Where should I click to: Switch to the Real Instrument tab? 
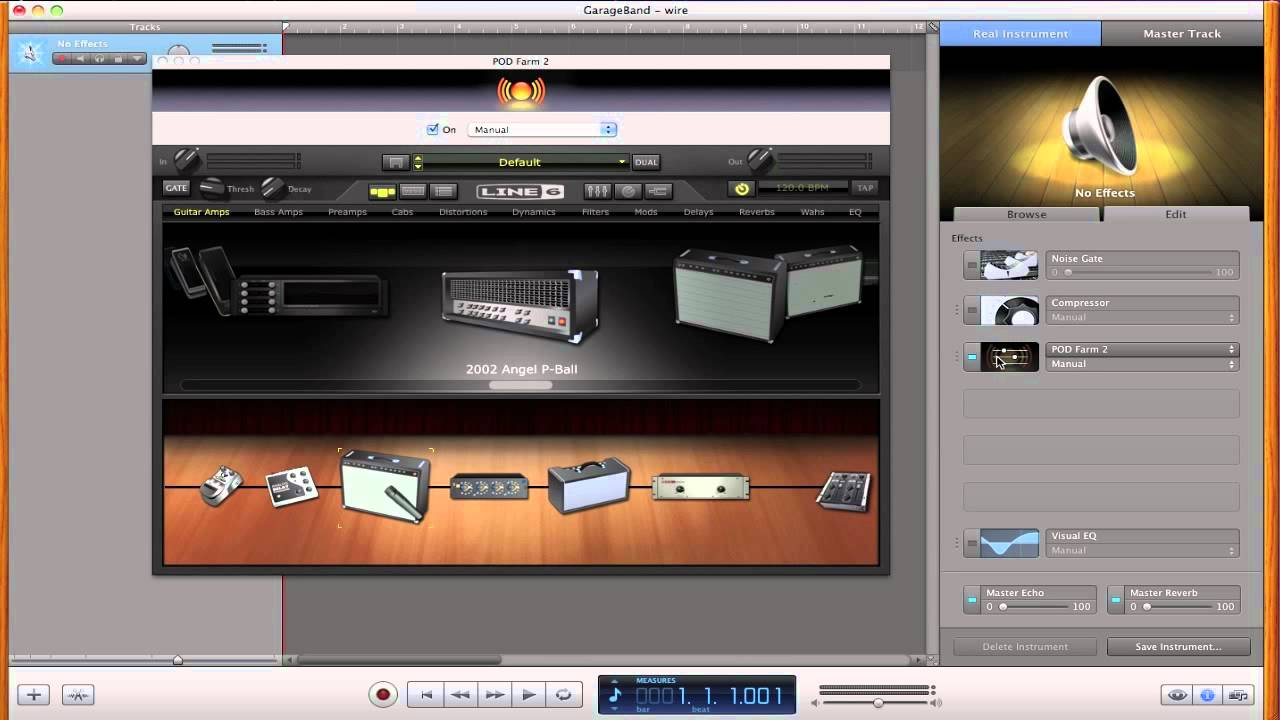(x=1020, y=33)
